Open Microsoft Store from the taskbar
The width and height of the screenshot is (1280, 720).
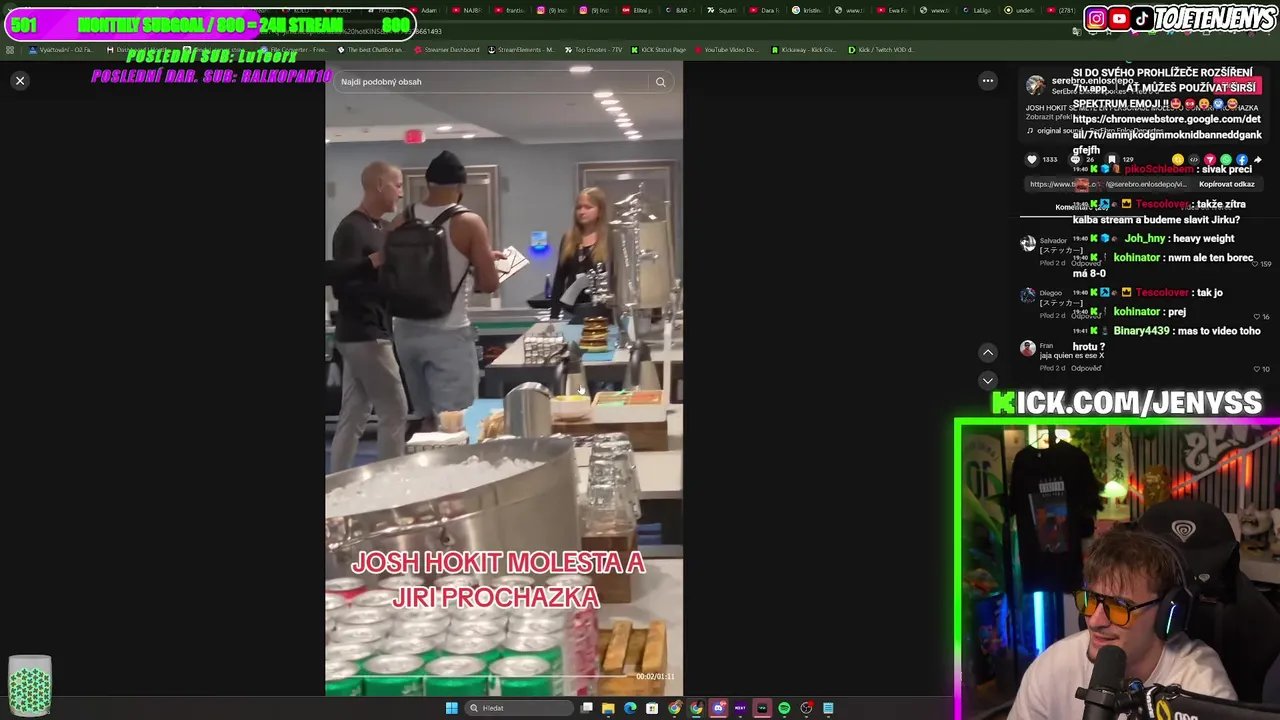[x=652, y=708]
